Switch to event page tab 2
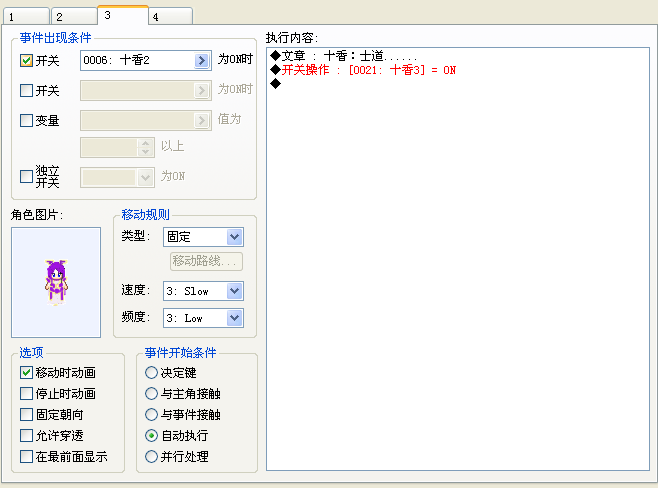Image resolution: width=658 pixels, height=488 pixels. pyautogui.click(x=74, y=17)
